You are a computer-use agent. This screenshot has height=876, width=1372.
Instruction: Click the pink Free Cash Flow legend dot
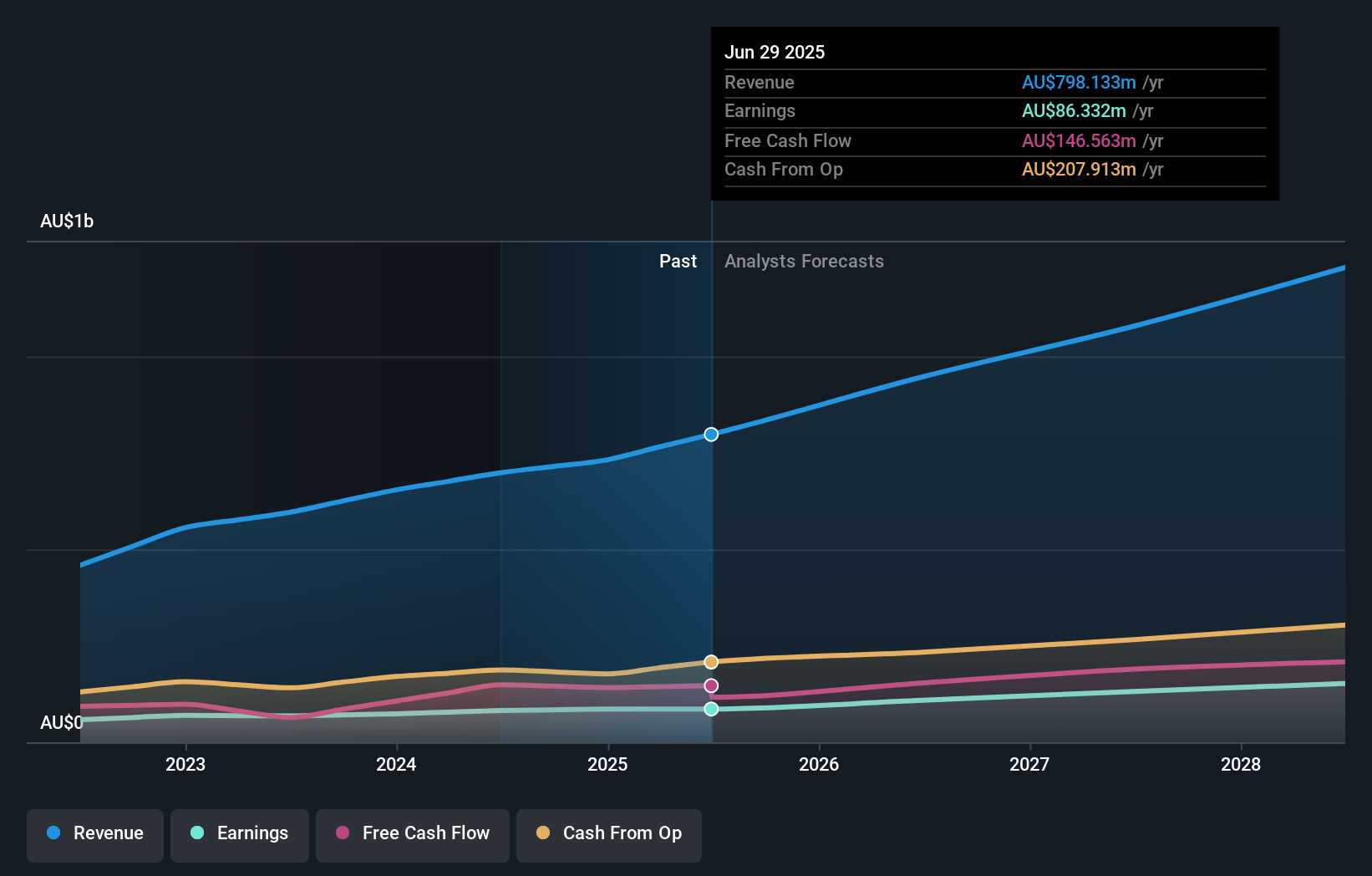[341, 833]
